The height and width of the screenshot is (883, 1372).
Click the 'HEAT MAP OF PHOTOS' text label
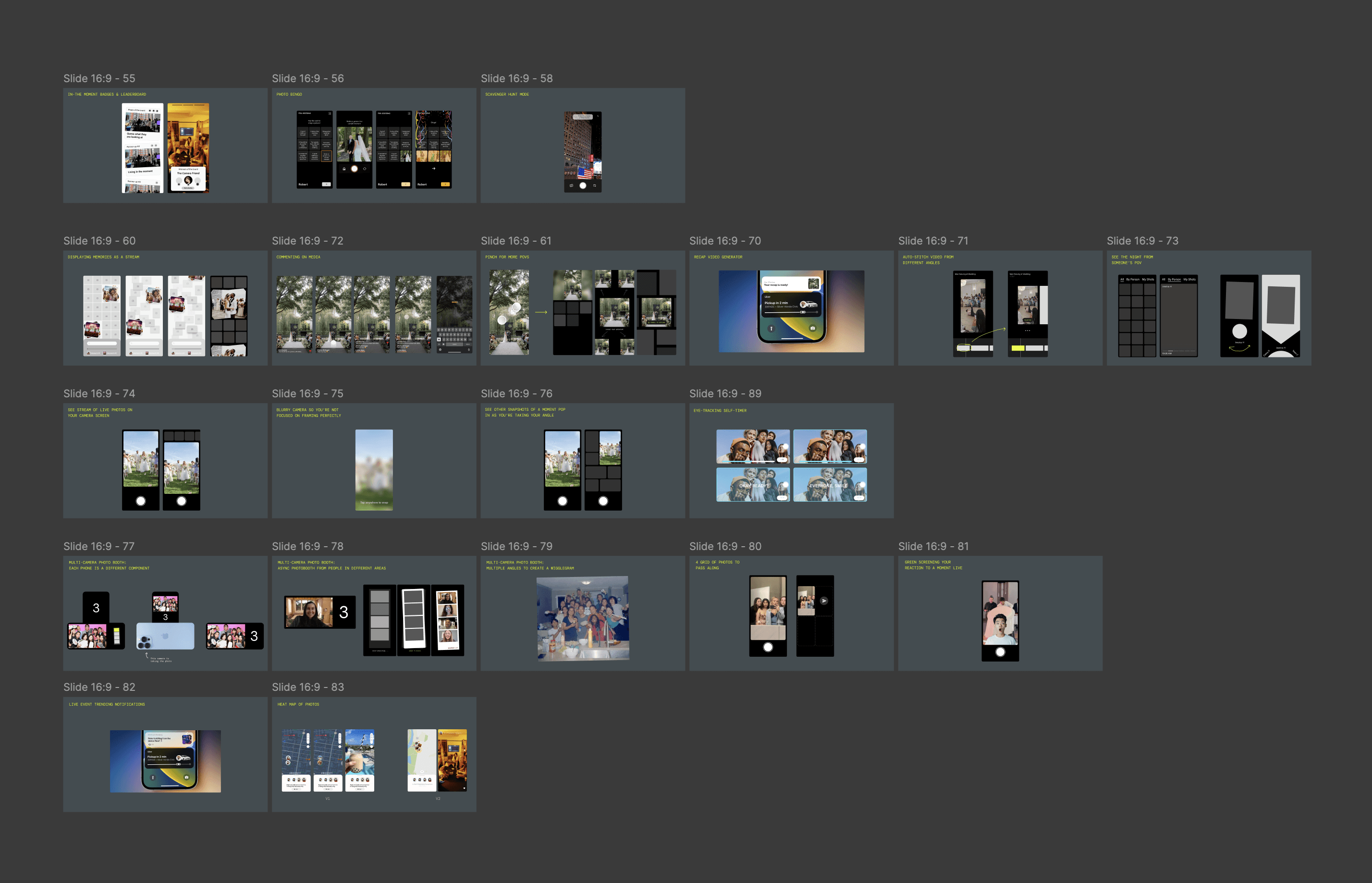pyautogui.click(x=298, y=704)
